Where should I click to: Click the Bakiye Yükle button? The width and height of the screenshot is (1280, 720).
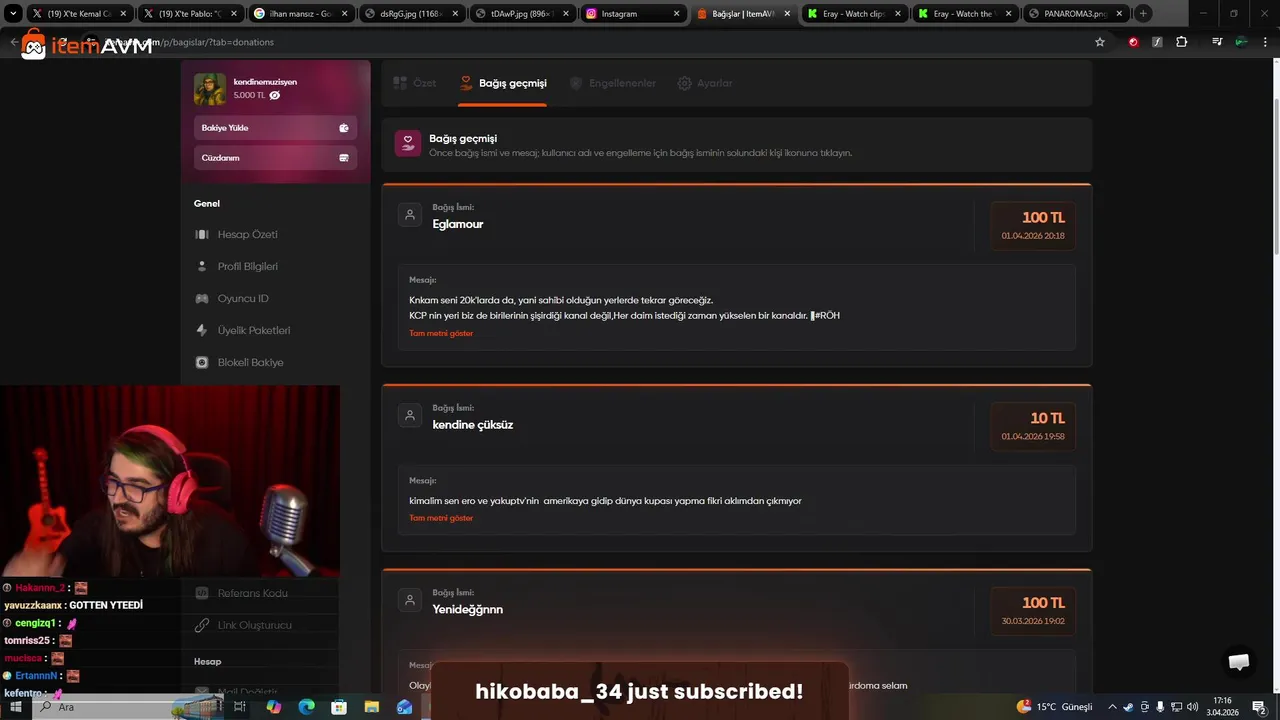click(275, 128)
